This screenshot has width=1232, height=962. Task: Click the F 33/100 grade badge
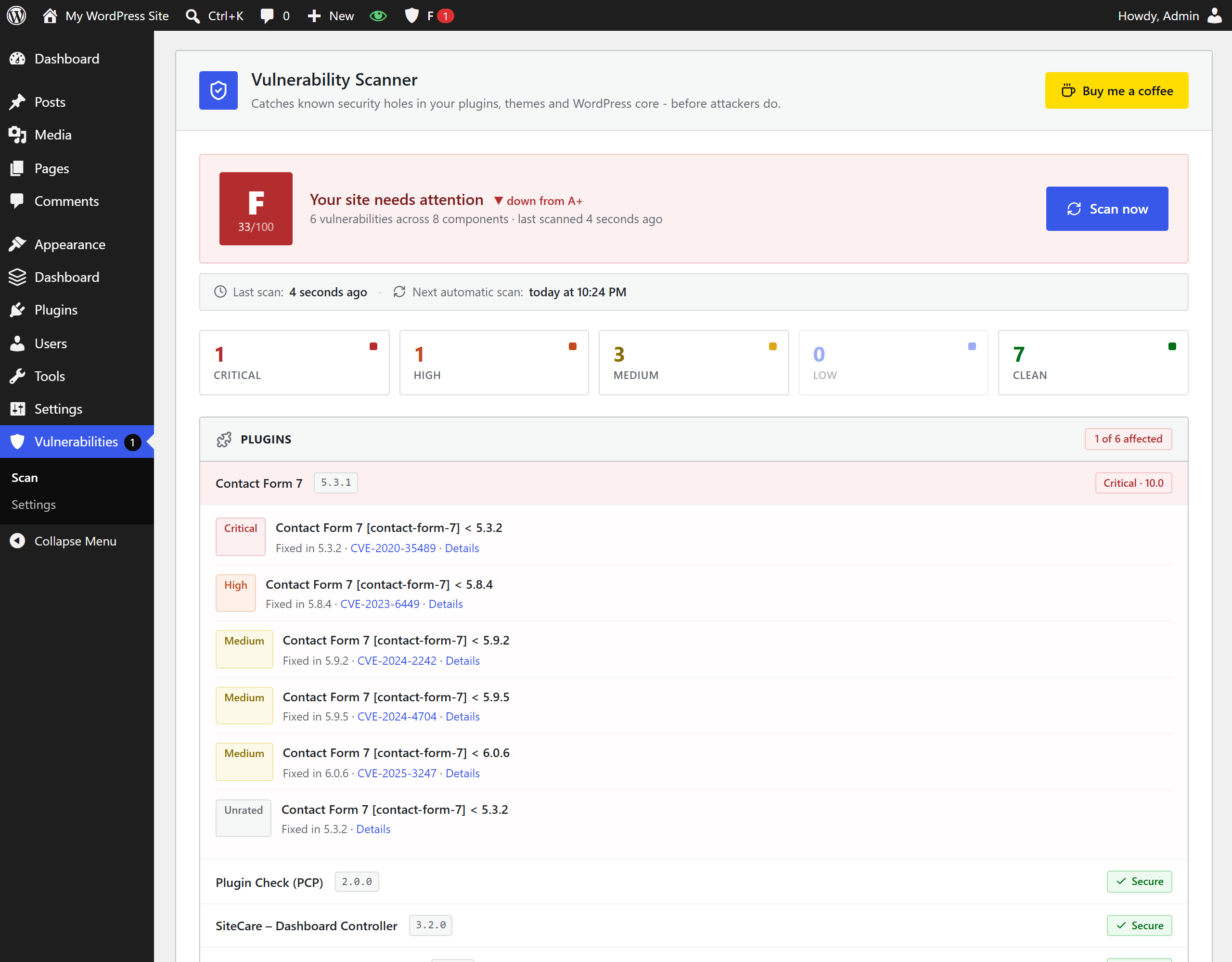256,209
